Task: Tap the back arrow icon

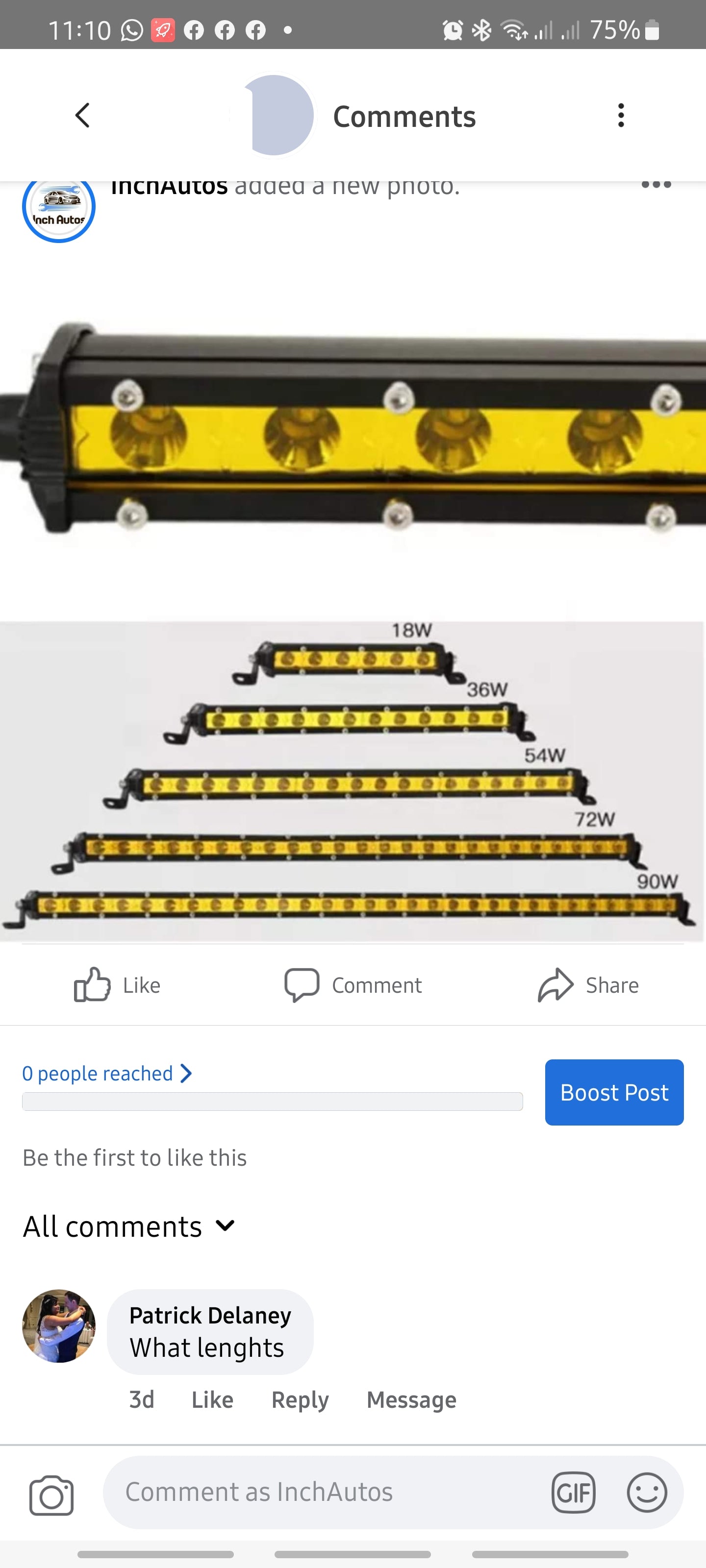Action: point(82,115)
